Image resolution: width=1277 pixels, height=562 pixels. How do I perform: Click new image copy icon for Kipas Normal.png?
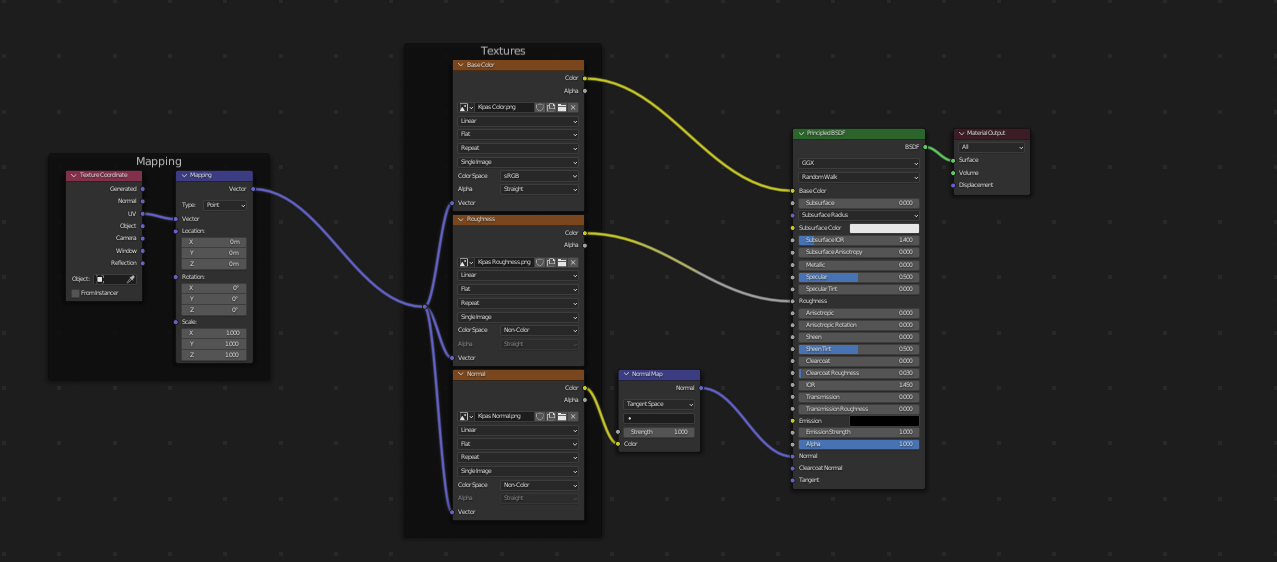551,416
